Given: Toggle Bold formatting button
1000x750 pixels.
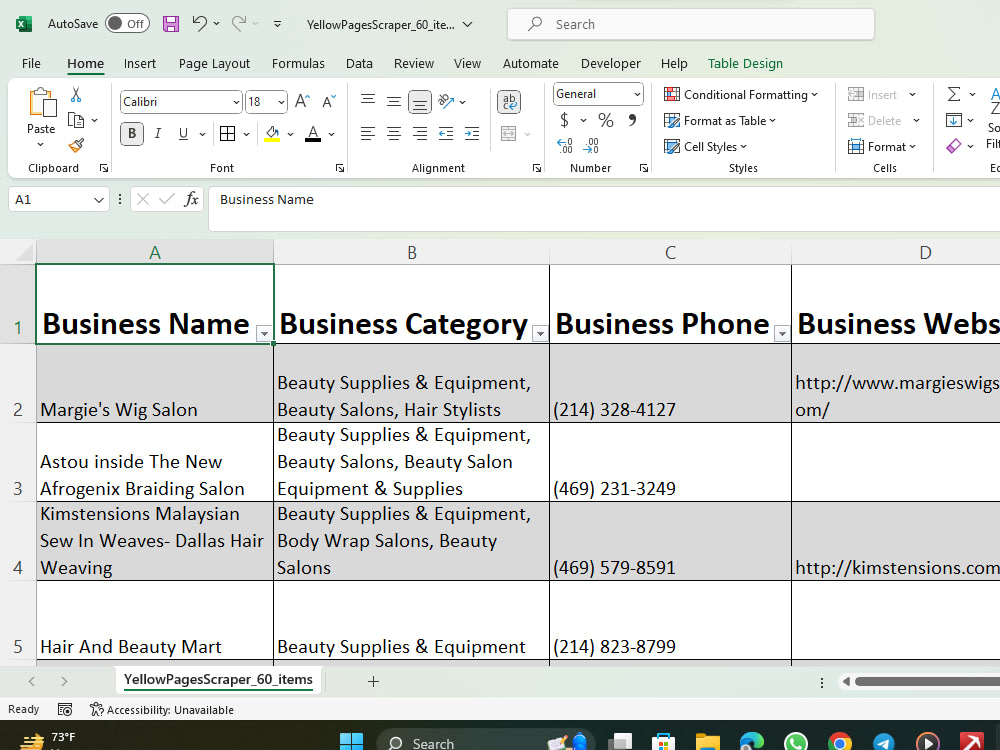Looking at the screenshot, I should [132, 133].
